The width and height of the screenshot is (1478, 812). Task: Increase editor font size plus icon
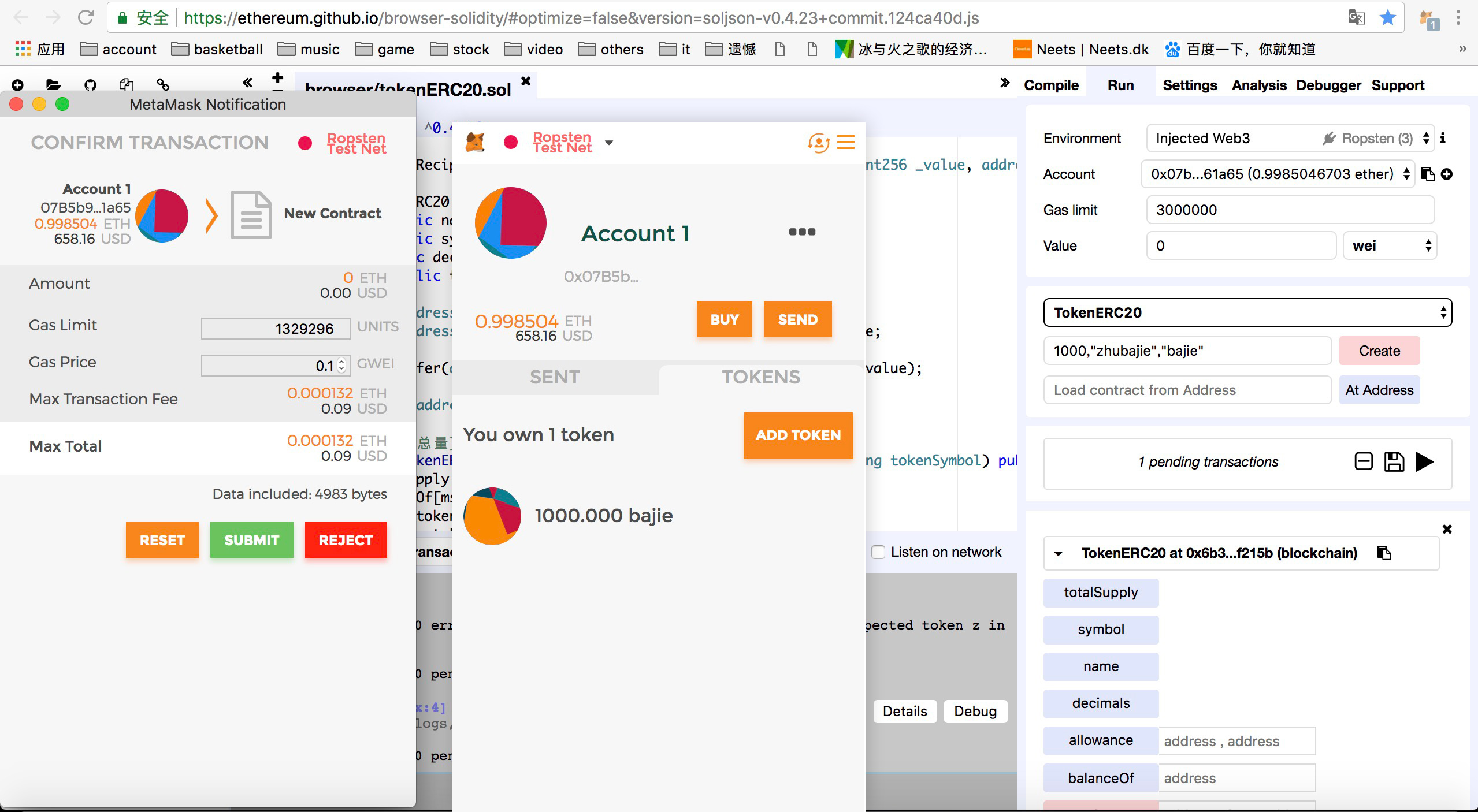pyautogui.click(x=278, y=77)
